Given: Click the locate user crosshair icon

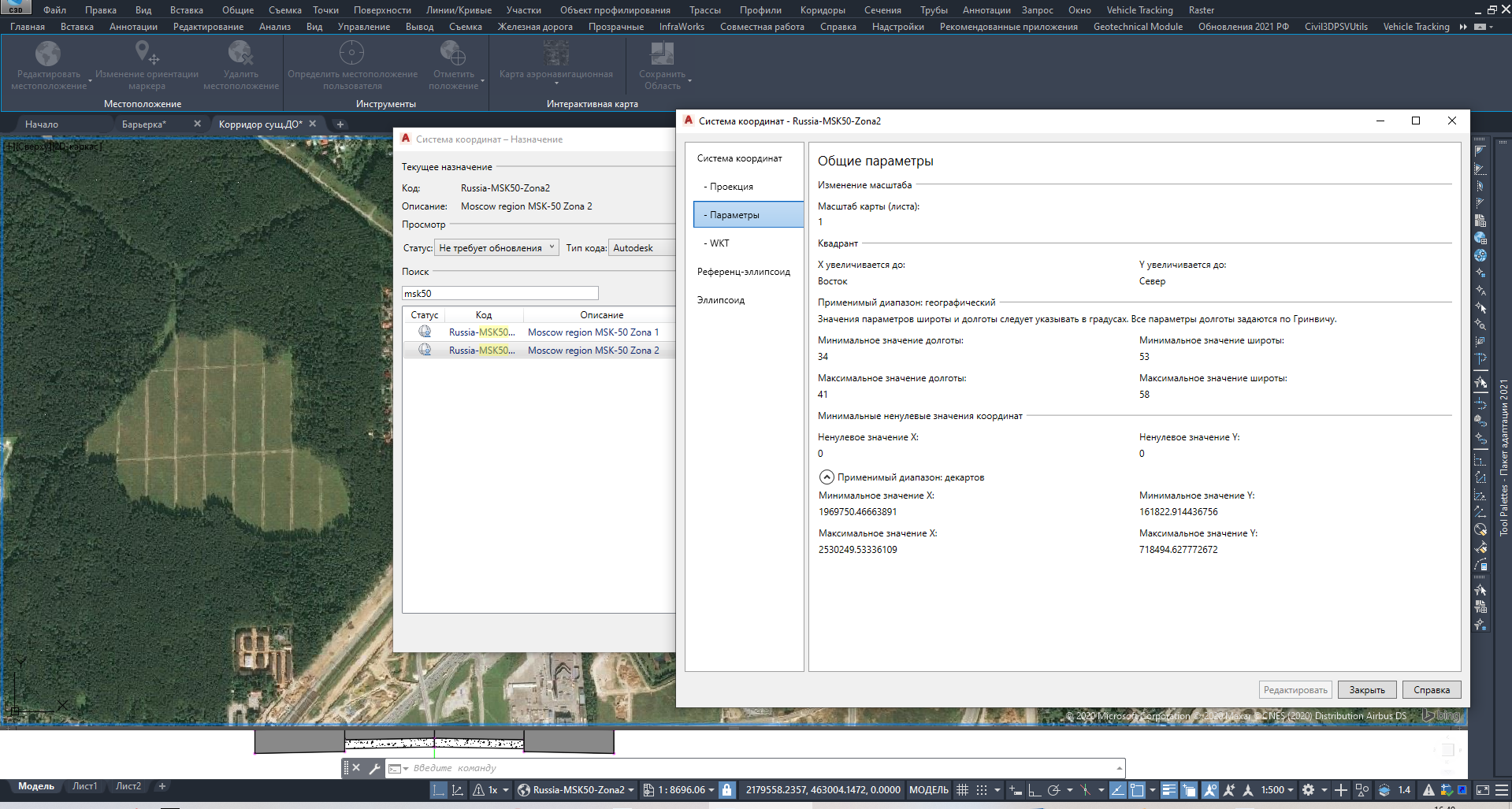Looking at the screenshot, I should coord(351,54).
